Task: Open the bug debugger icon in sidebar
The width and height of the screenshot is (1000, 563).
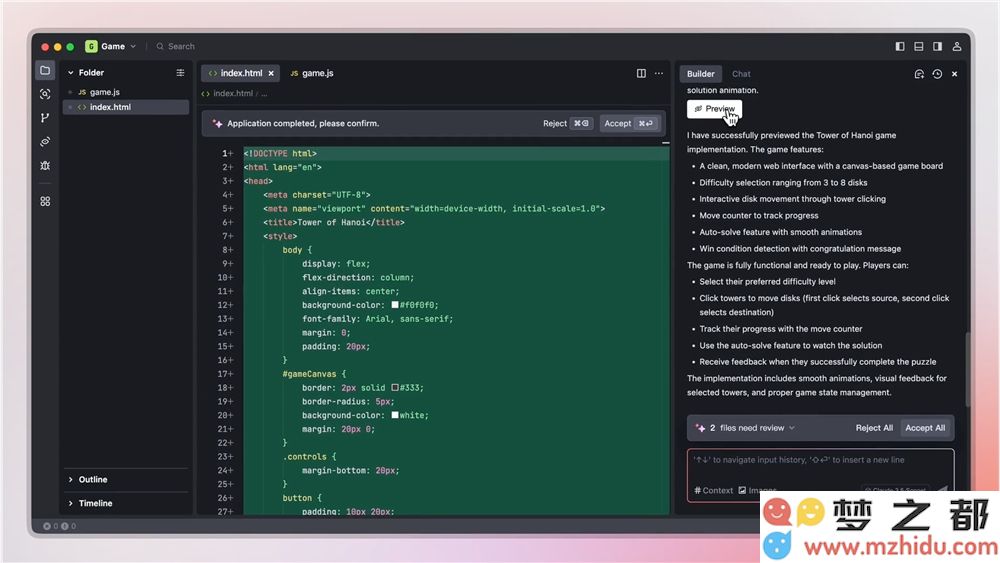Action: (x=45, y=165)
